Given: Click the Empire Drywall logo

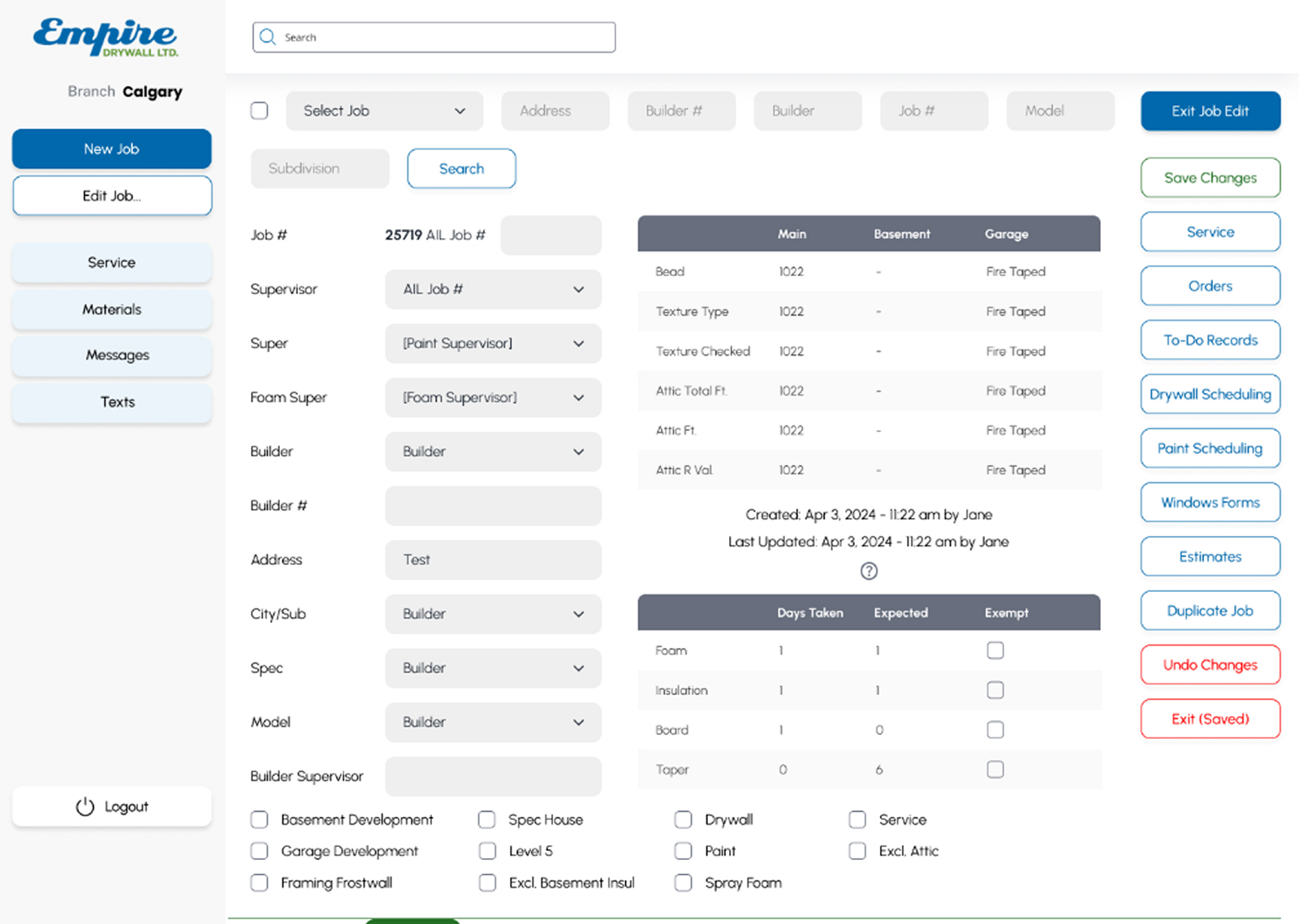Looking at the screenshot, I should pos(104,37).
